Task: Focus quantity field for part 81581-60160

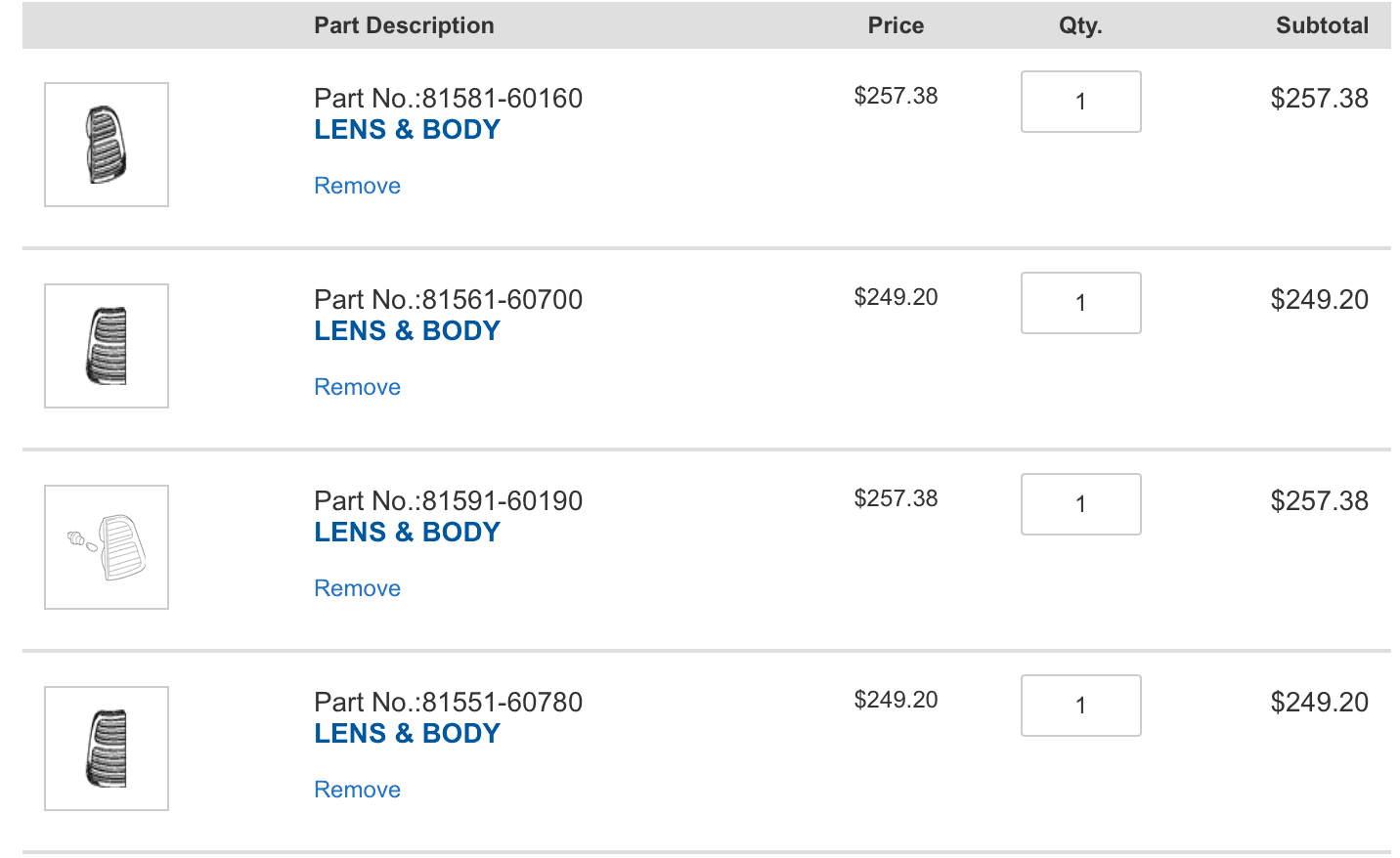Action: coord(1080,102)
